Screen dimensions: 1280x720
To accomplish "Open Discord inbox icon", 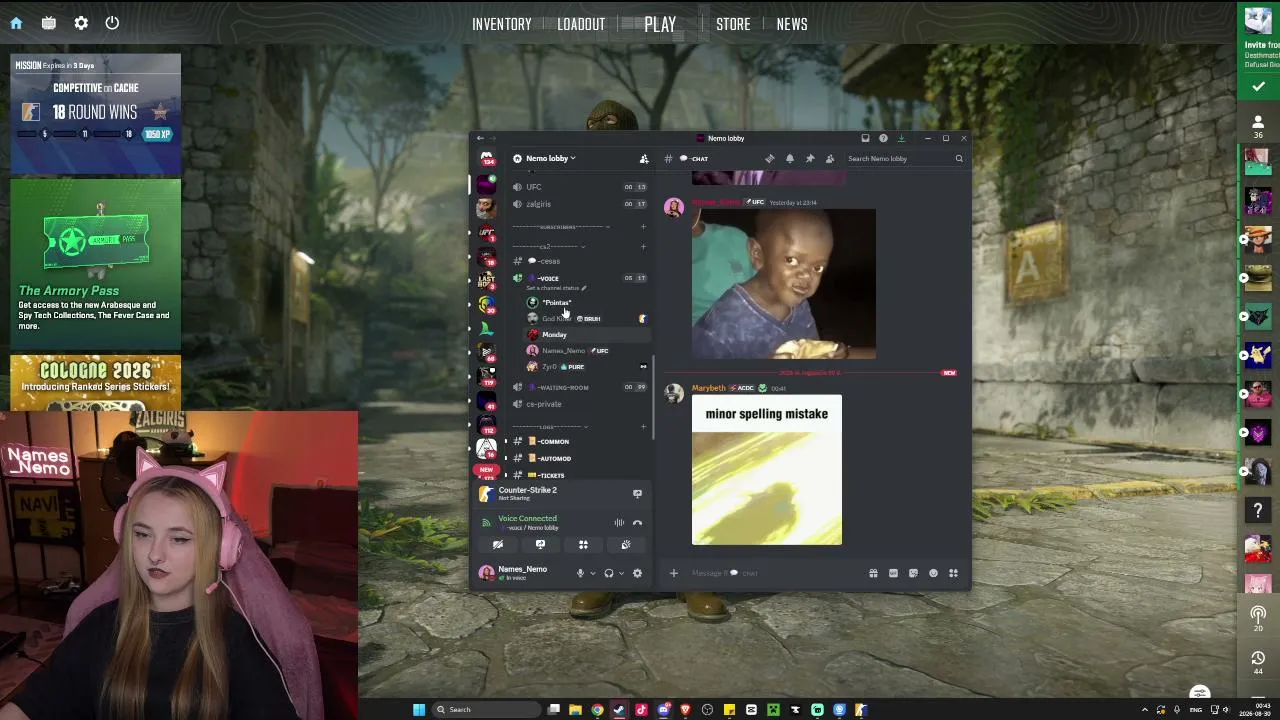I will (865, 138).
